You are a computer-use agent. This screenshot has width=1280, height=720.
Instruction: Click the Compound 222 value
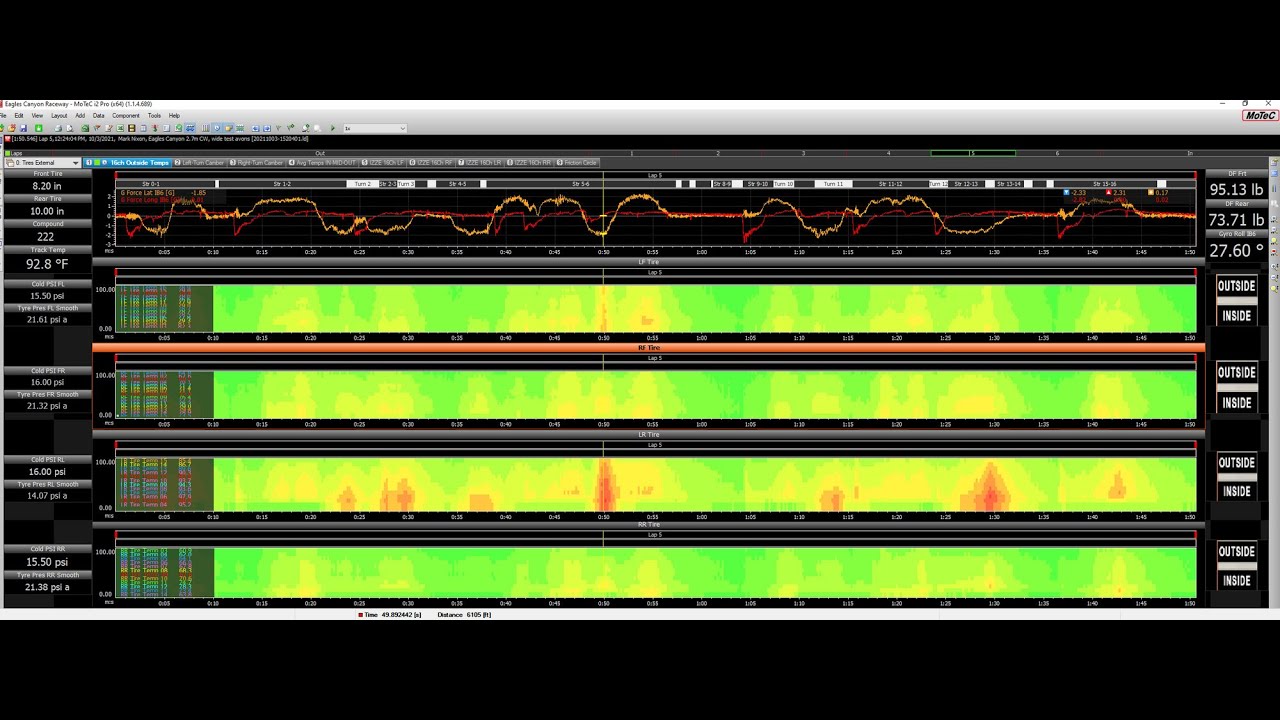(47, 237)
